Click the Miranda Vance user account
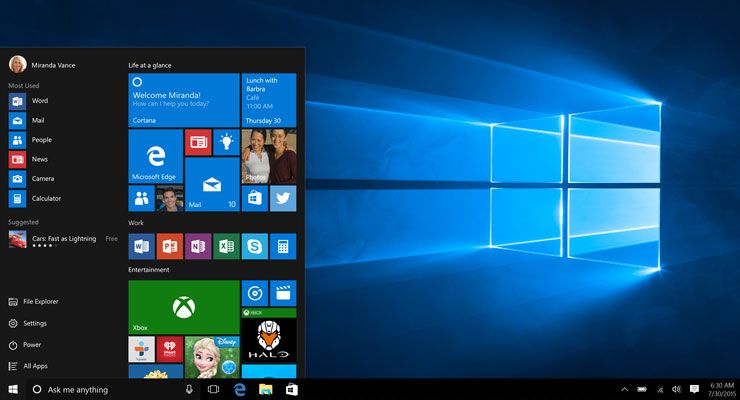The width and height of the screenshot is (740, 400). [53, 65]
